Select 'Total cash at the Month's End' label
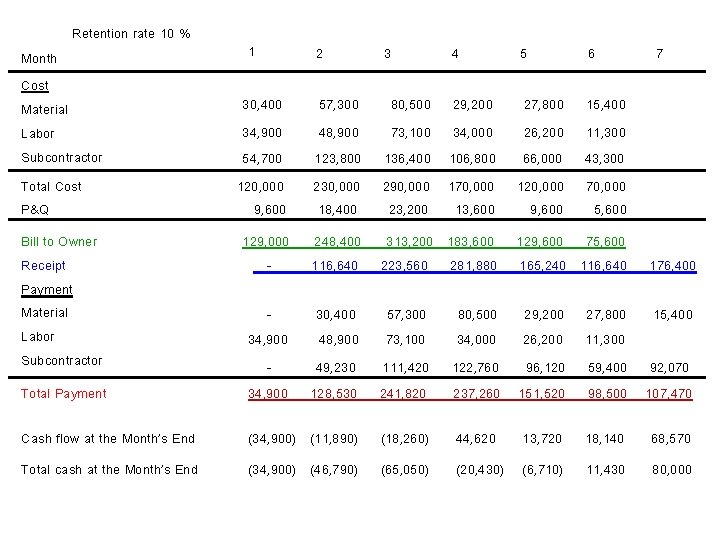 [x=109, y=470]
